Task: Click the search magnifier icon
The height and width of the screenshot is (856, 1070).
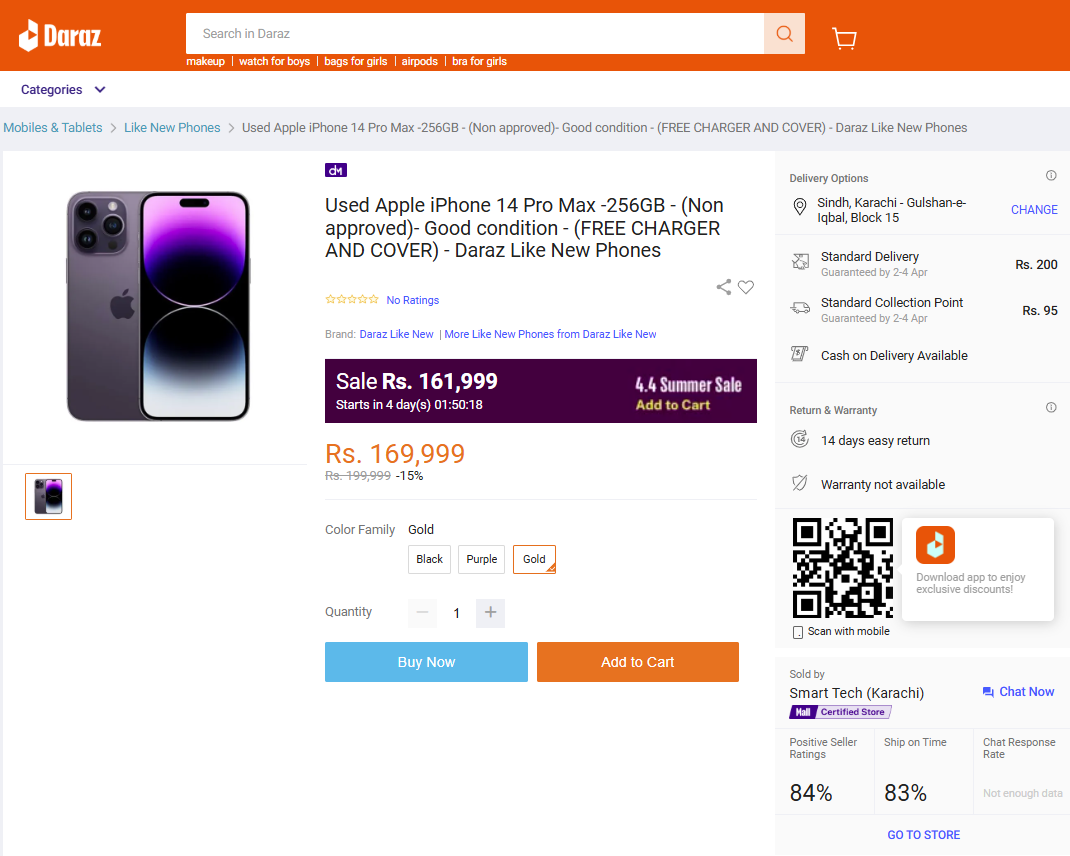Action: pos(784,33)
